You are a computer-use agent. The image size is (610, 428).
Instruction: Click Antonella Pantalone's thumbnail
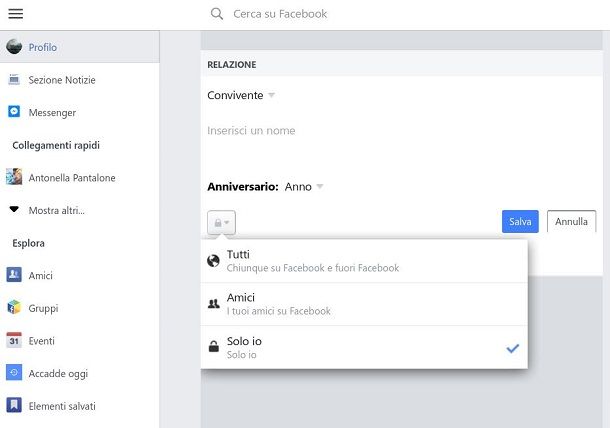(x=14, y=177)
